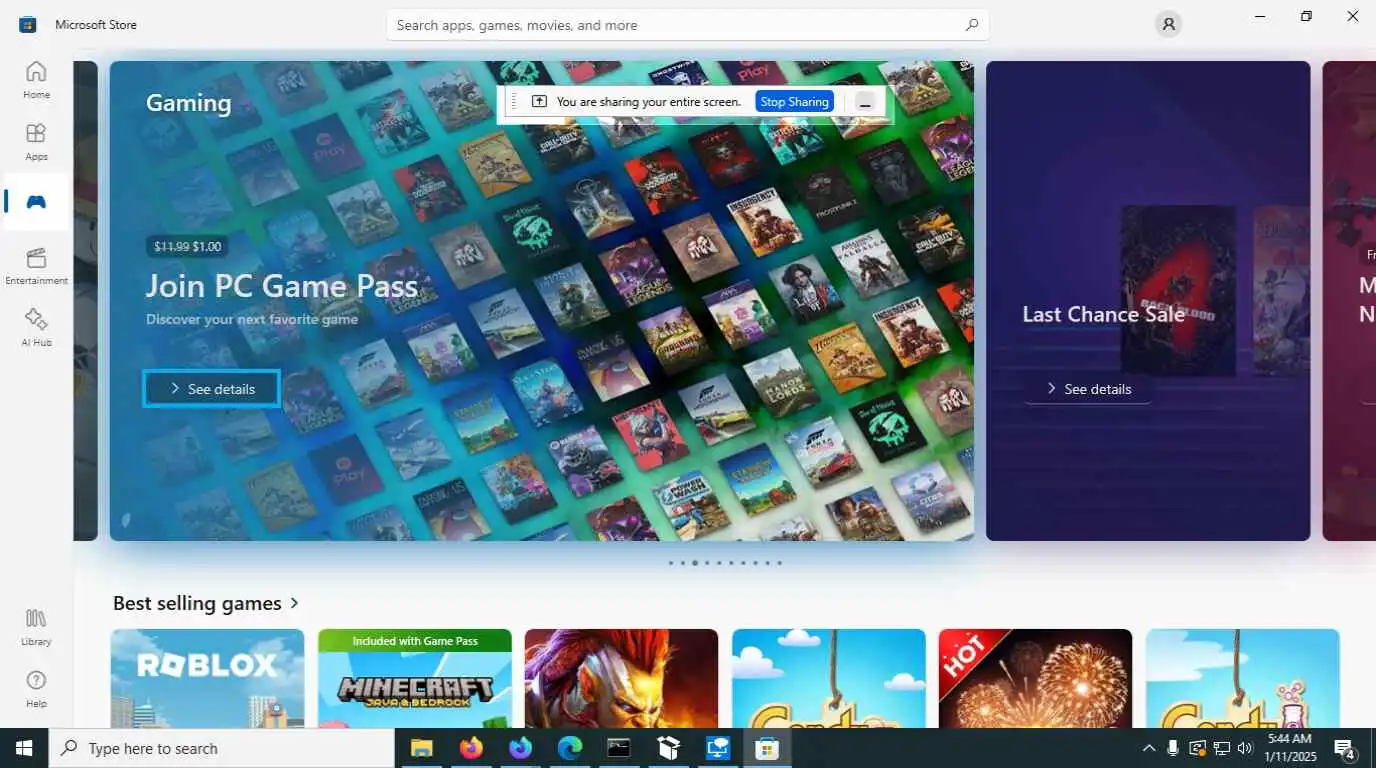
Task: Show hidden system tray icons
Action: coord(1149,748)
